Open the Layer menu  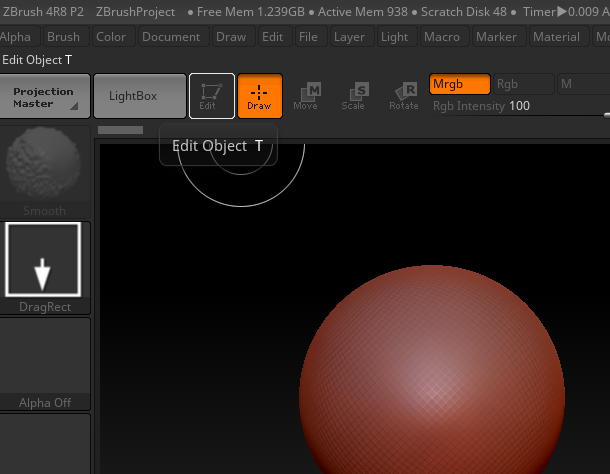point(352,37)
